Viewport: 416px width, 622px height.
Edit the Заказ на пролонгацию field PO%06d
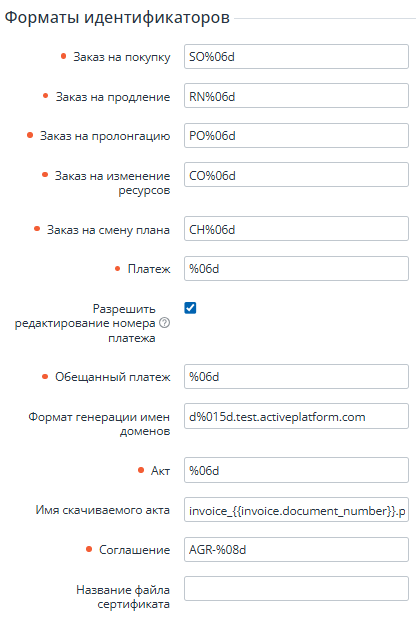click(296, 136)
